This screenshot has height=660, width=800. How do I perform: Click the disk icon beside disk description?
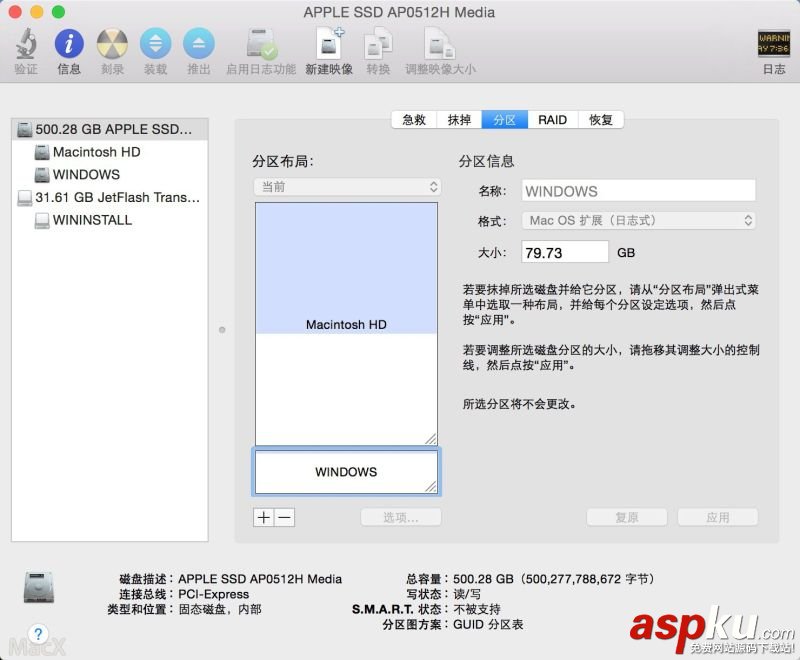(x=39, y=588)
